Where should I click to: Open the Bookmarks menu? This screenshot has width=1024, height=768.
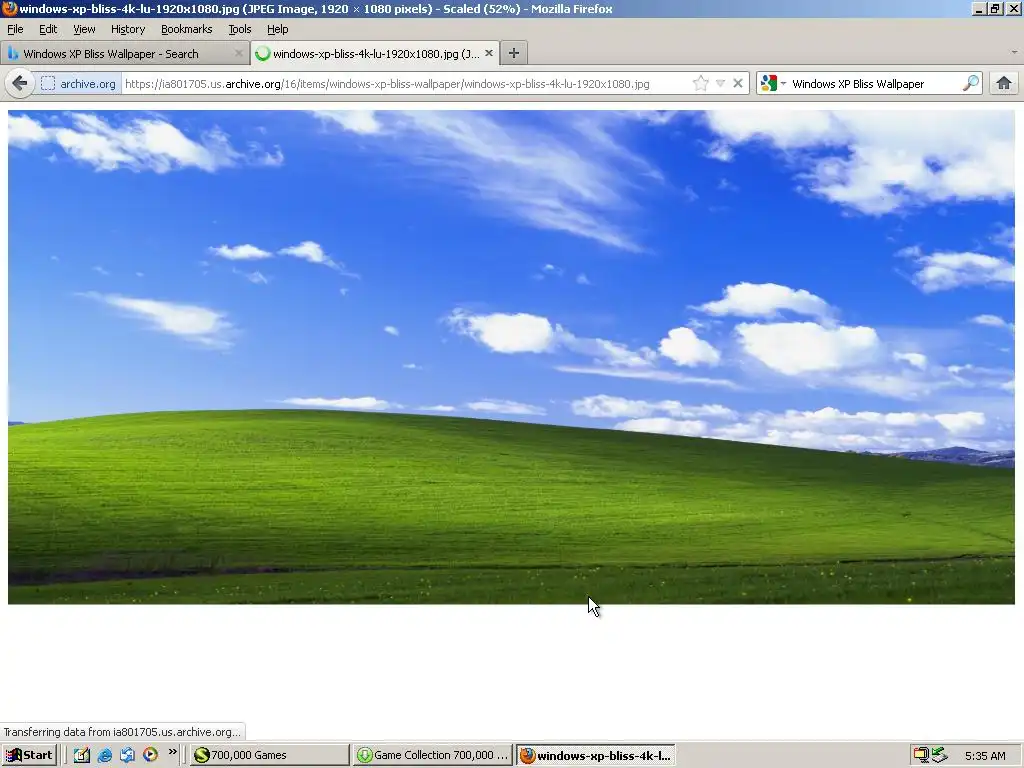[187, 29]
